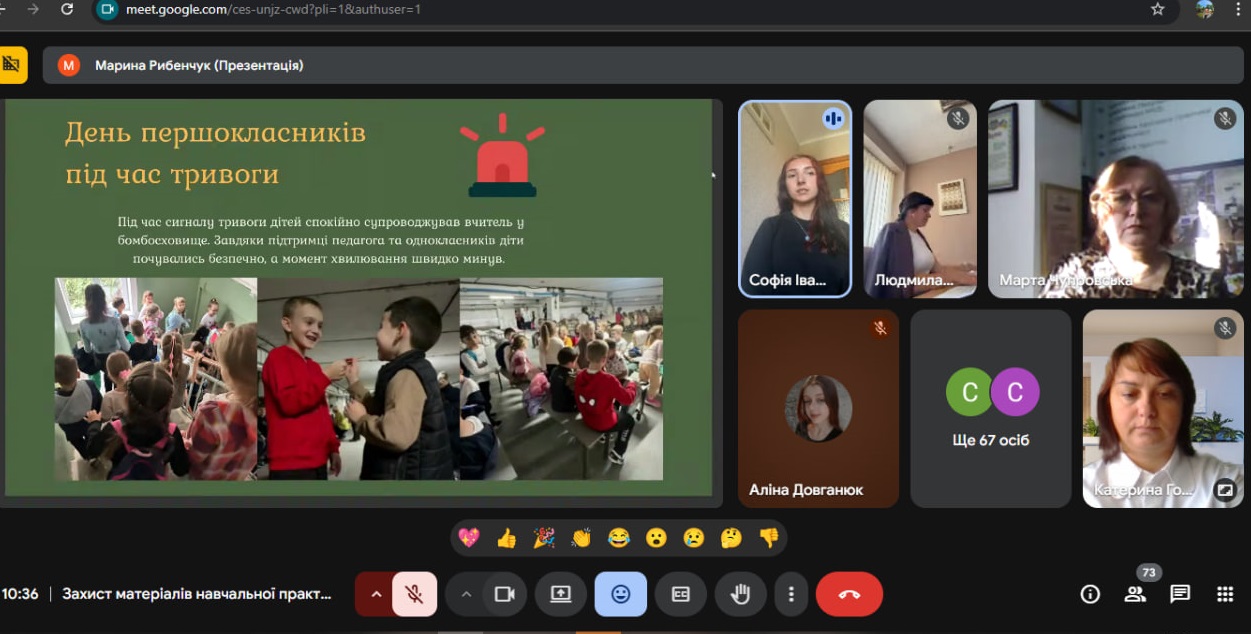This screenshot has height=634, width=1251.
Task: Open the three-dot more options menu
Action: [791, 594]
